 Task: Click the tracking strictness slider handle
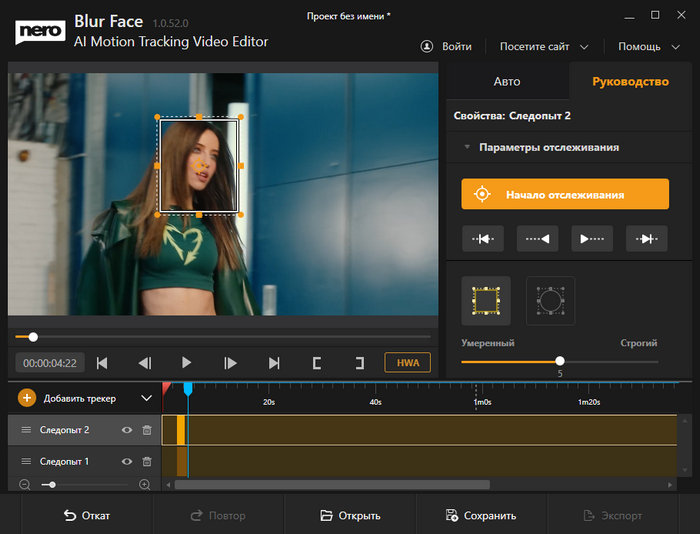pos(559,361)
